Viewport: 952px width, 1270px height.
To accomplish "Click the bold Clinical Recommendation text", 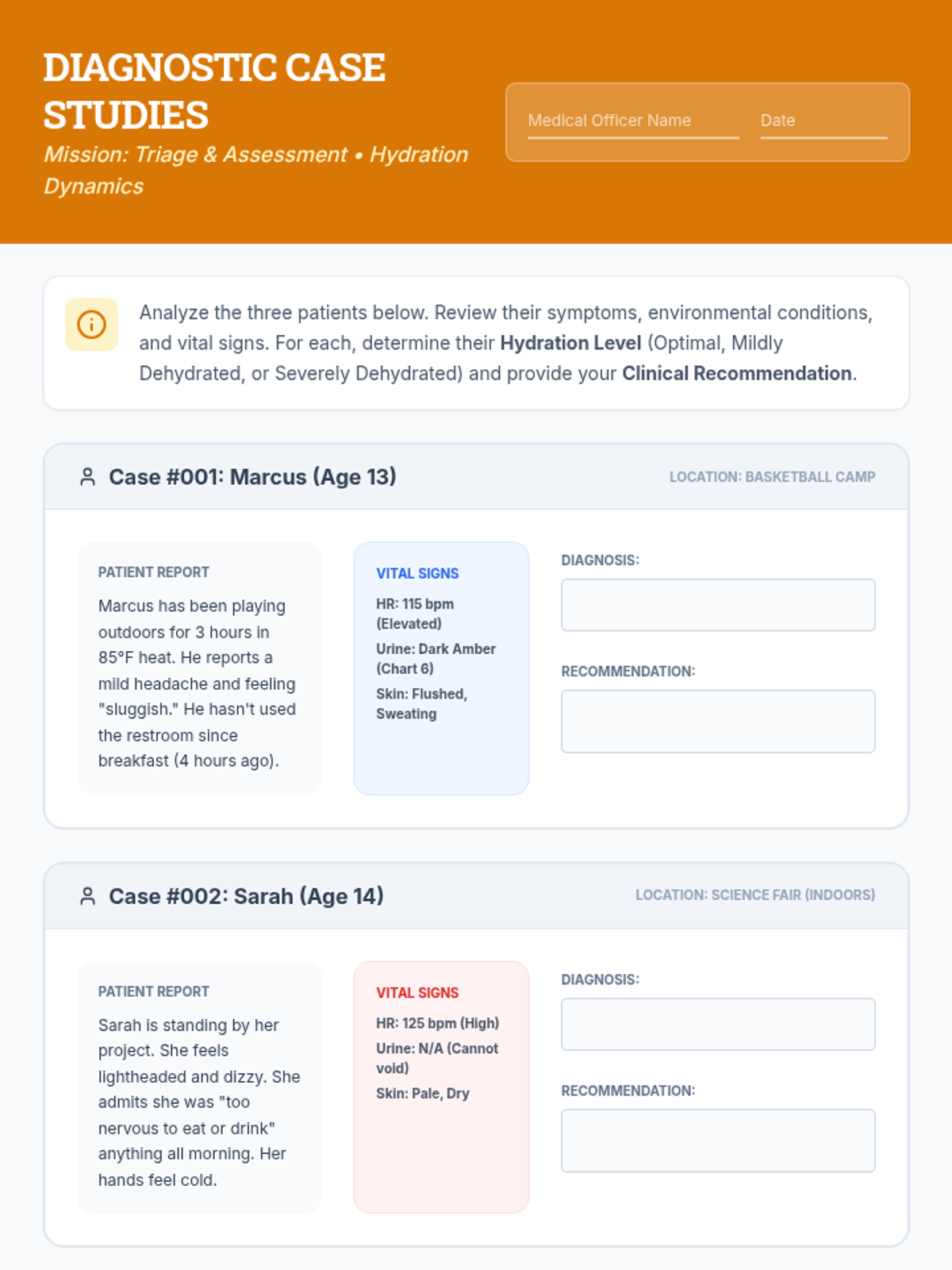I will (x=736, y=374).
